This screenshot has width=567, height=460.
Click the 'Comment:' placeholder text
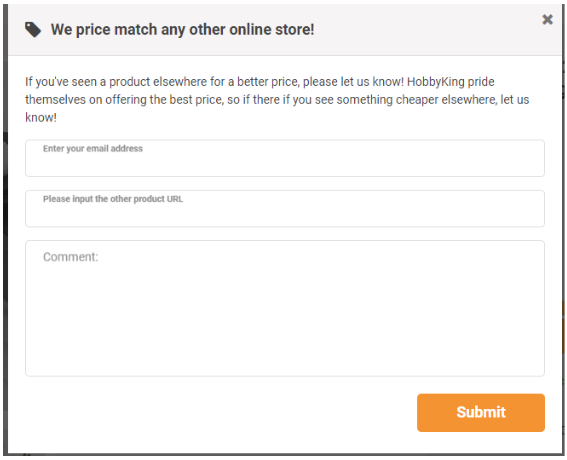(71, 257)
